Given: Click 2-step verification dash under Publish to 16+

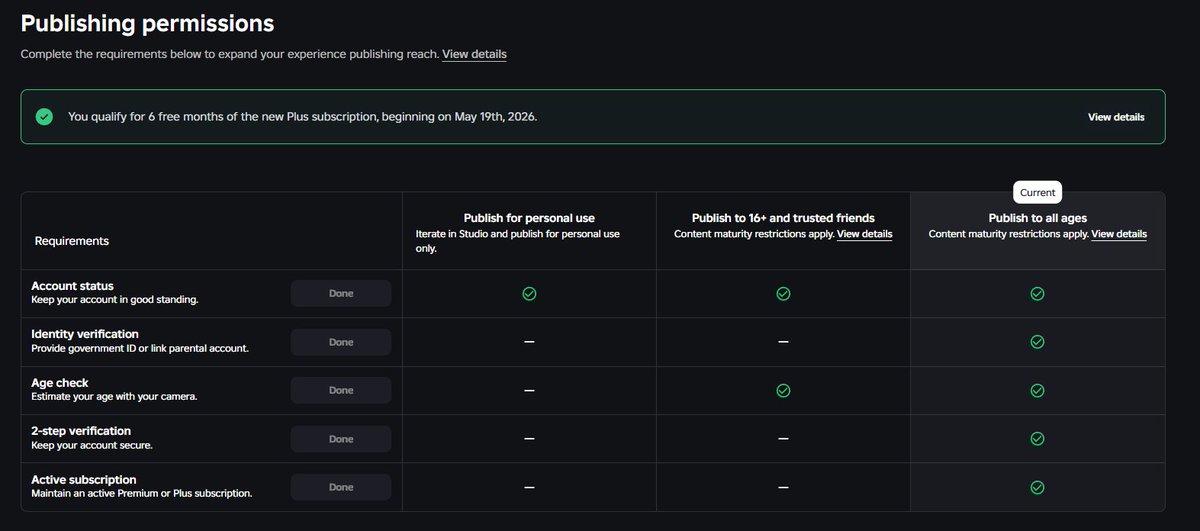Looking at the screenshot, I should (x=783, y=439).
